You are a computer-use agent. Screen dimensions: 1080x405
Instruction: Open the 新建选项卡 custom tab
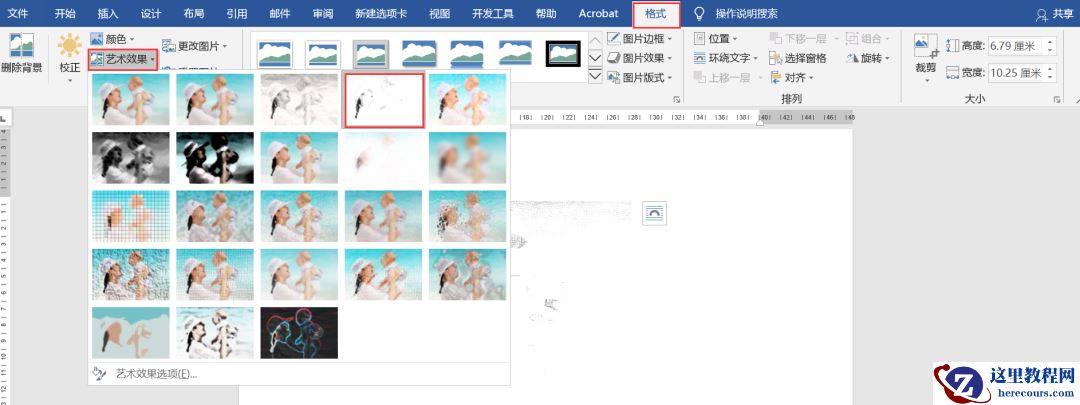click(x=381, y=14)
